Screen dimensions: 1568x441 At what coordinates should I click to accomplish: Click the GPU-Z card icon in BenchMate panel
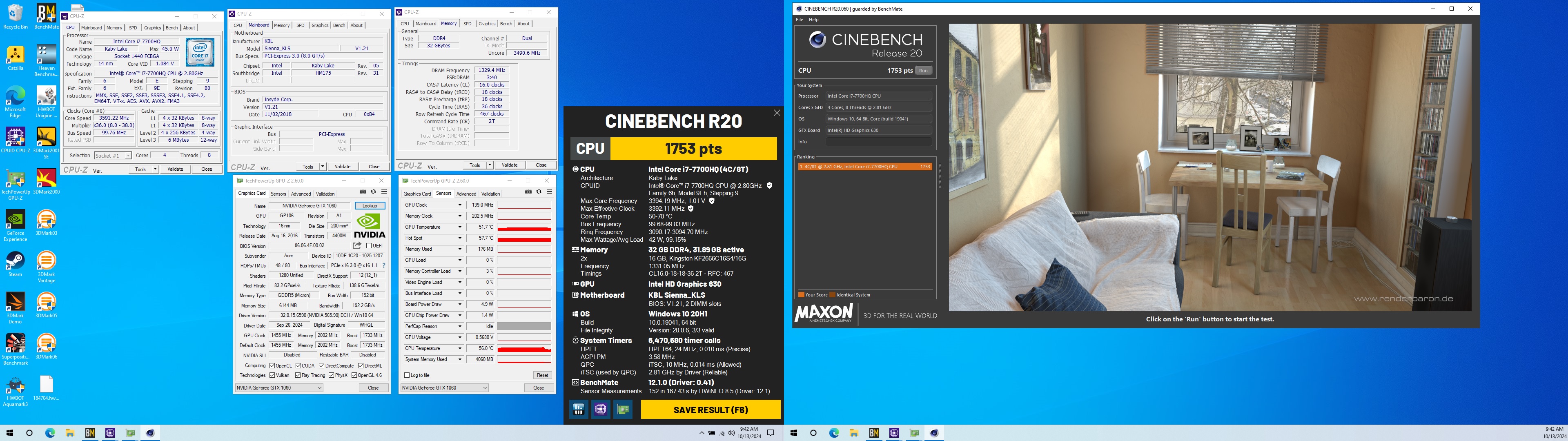tap(623, 410)
